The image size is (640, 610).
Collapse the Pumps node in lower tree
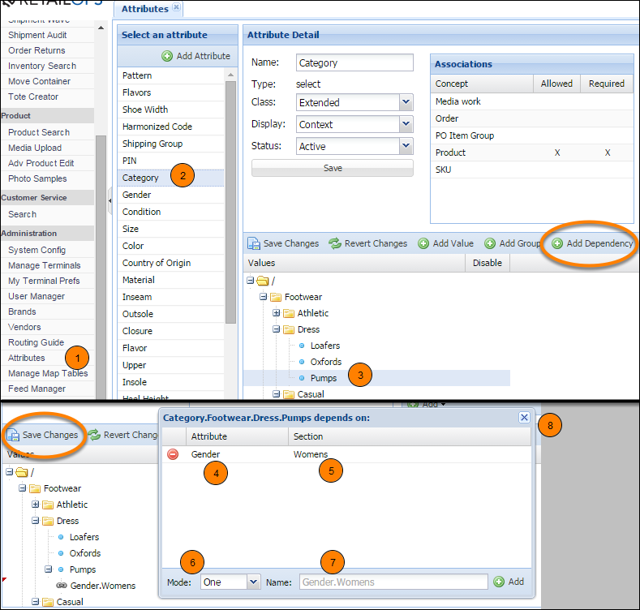point(48,569)
